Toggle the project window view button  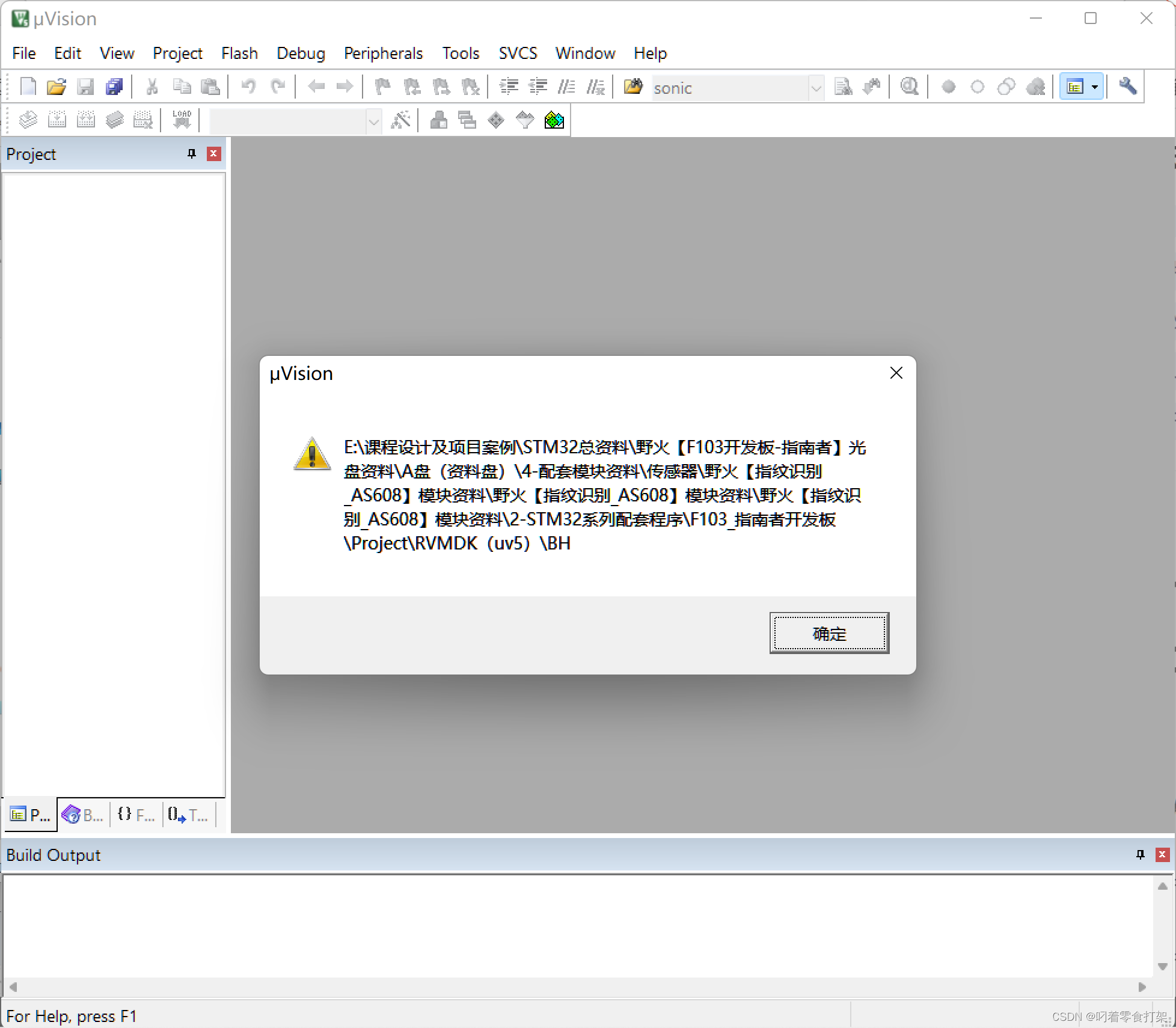pyautogui.click(x=1074, y=87)
